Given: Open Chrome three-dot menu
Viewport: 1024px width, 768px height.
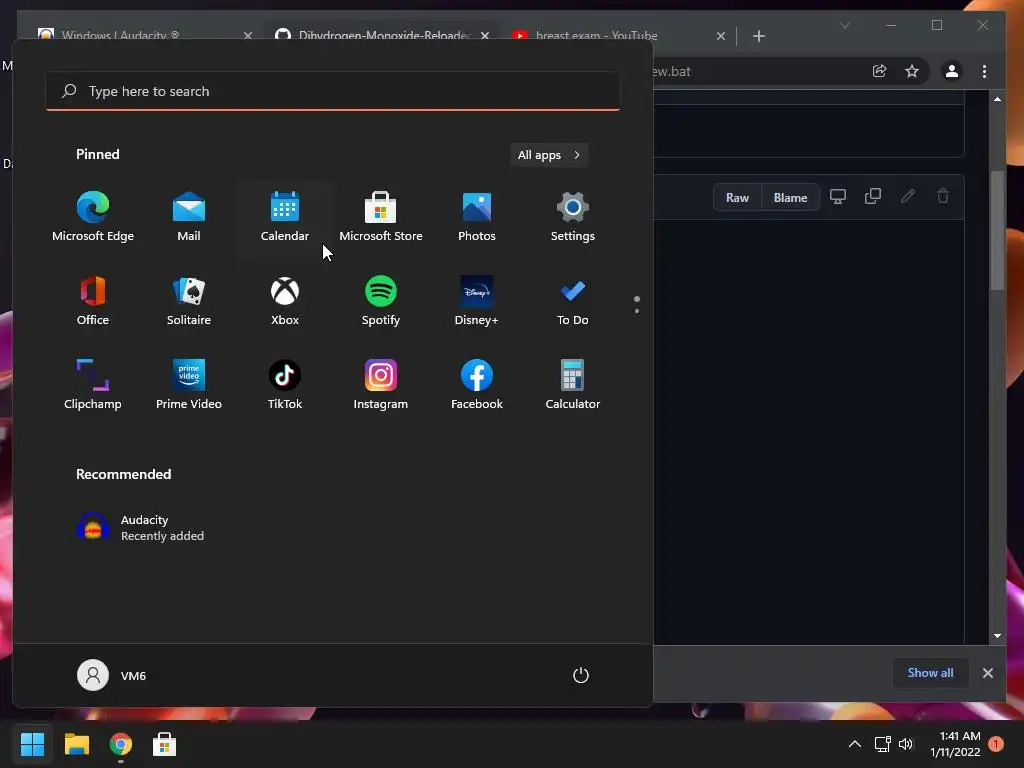Looking at the screenshot, I should click(984, 71).
